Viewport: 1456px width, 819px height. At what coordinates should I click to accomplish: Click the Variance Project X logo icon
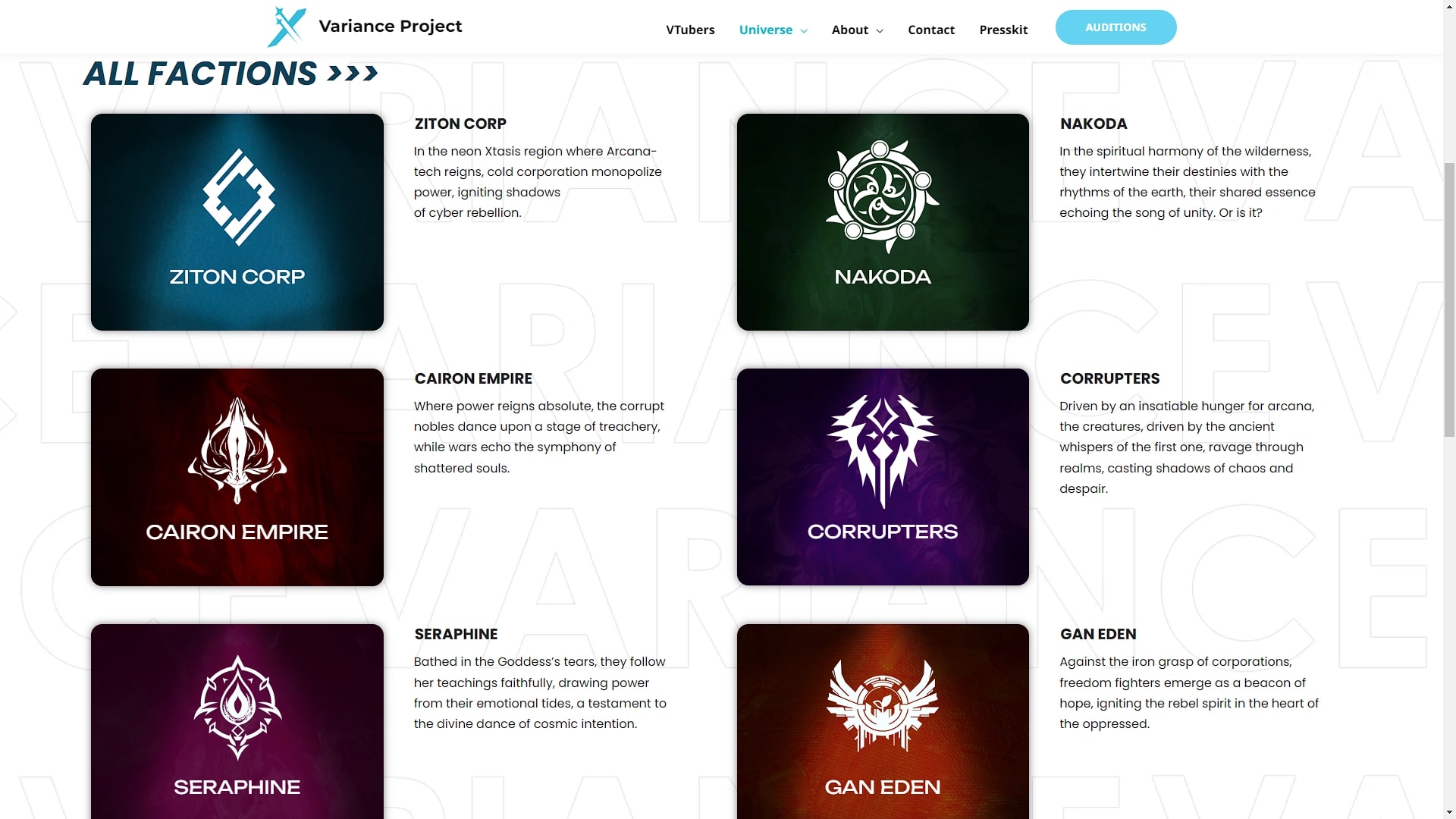pyautogui.click(x=287, y=27)
